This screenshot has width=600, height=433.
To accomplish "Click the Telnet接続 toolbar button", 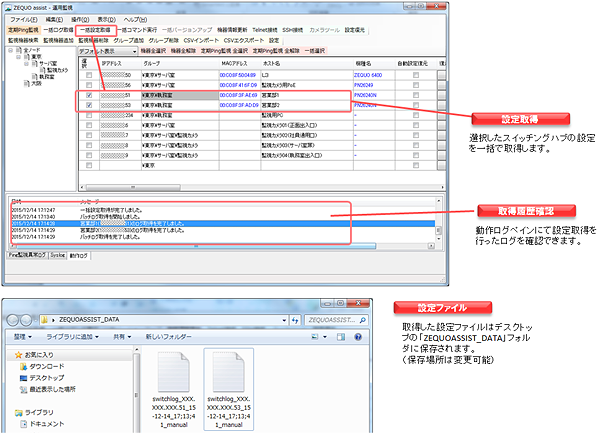I will point(264,30).
